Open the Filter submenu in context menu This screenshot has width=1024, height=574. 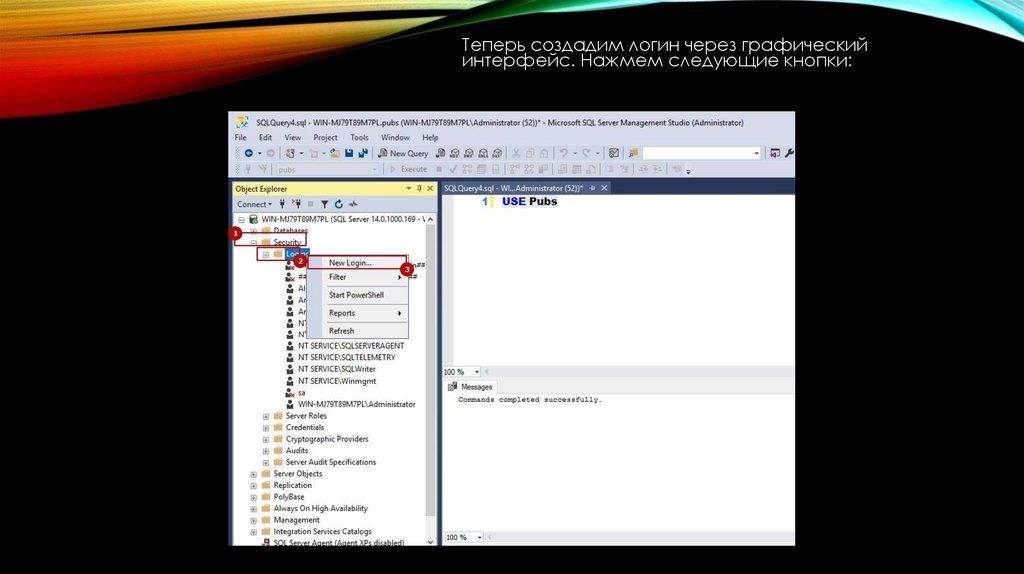pos(358,278)
